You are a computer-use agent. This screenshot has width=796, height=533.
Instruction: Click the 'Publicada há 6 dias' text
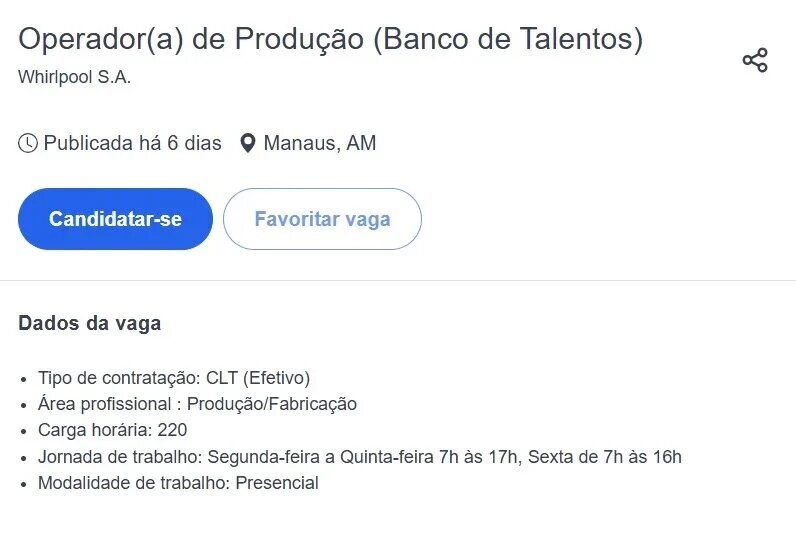point(132,143)
